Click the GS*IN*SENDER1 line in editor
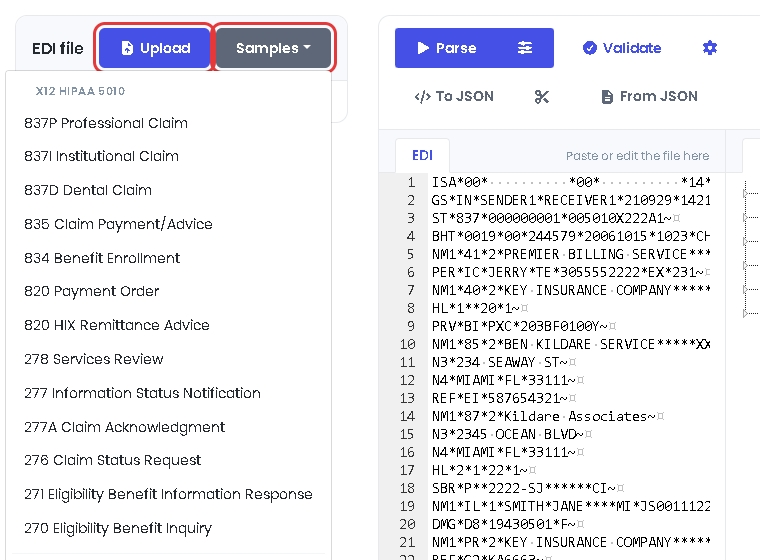760x560 pixels. pyautogui.click(x=570, y=200)
